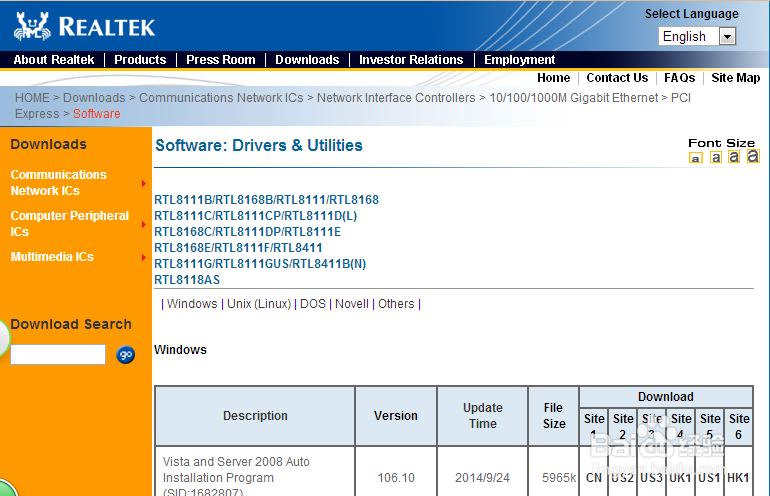Expand Multimedia ICs sidebar arrow
The width and height of the screenshot is (770, 496).
tap(143, 257)
